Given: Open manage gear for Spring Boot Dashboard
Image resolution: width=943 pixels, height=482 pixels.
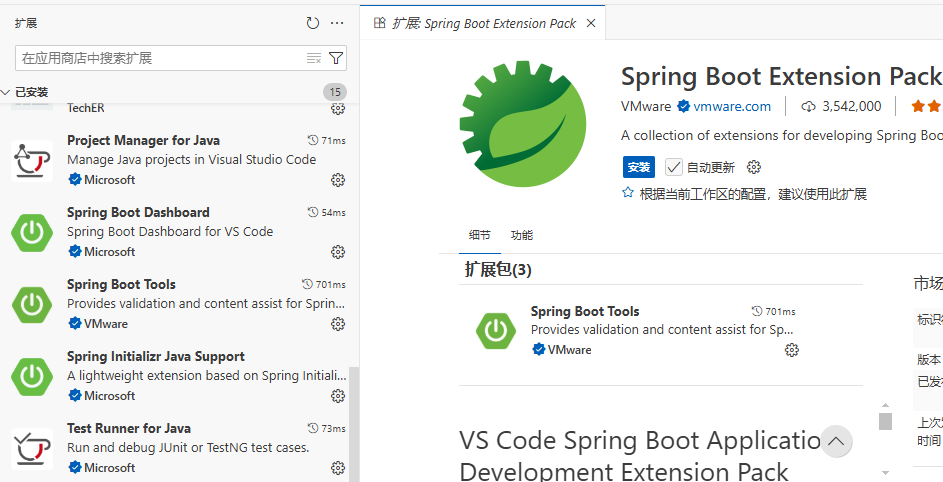Looking at the screenshot, I should (338, 252).
